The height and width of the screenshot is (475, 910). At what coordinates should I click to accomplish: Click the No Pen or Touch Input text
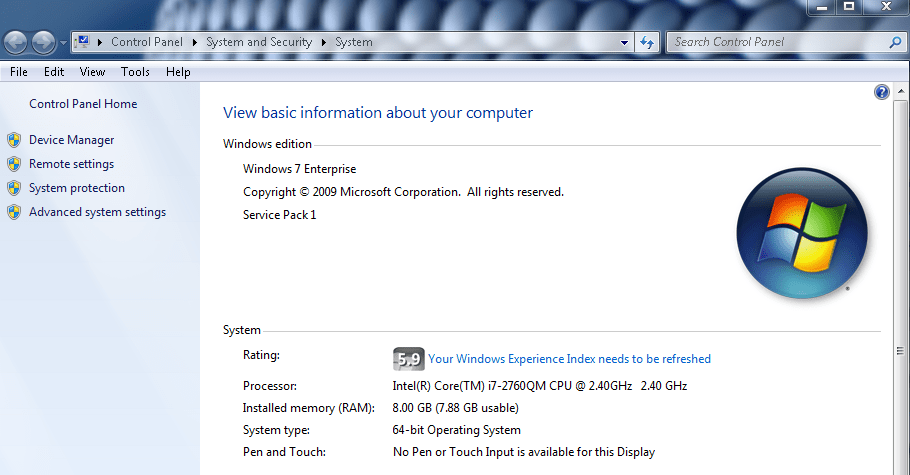click(x=523, y=452)
